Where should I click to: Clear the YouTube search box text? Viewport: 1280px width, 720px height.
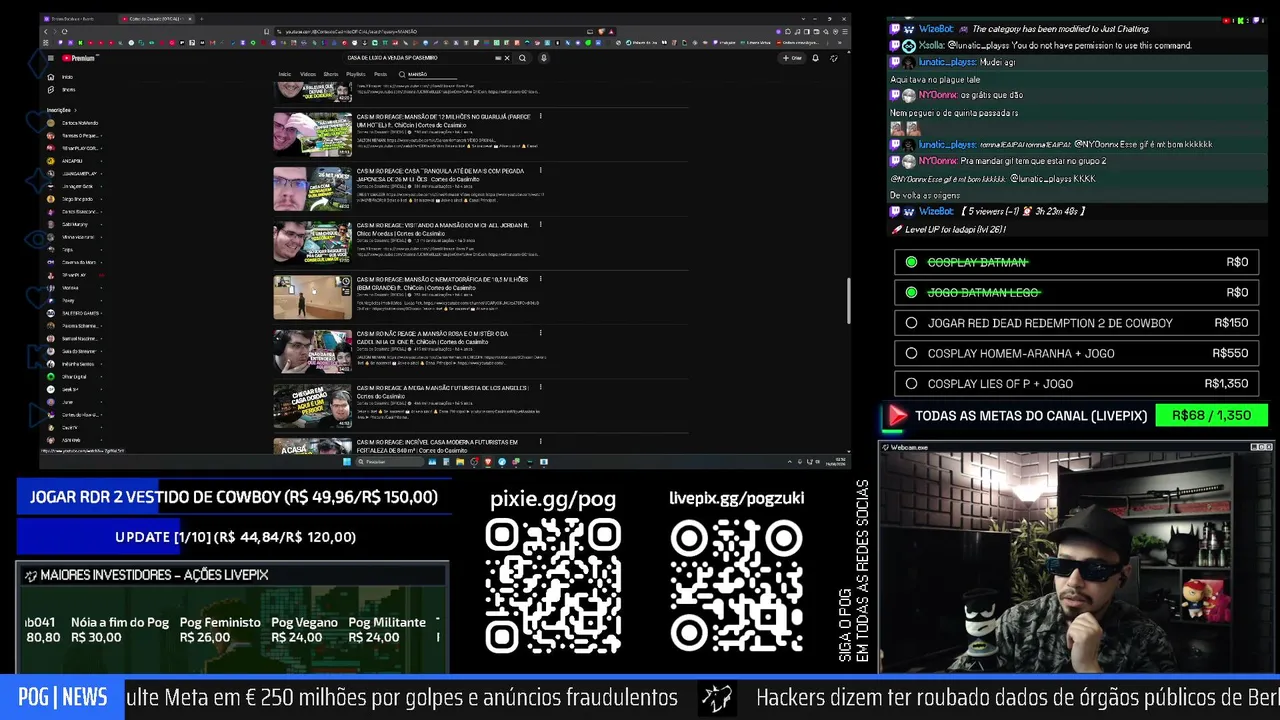coord(506,58)
